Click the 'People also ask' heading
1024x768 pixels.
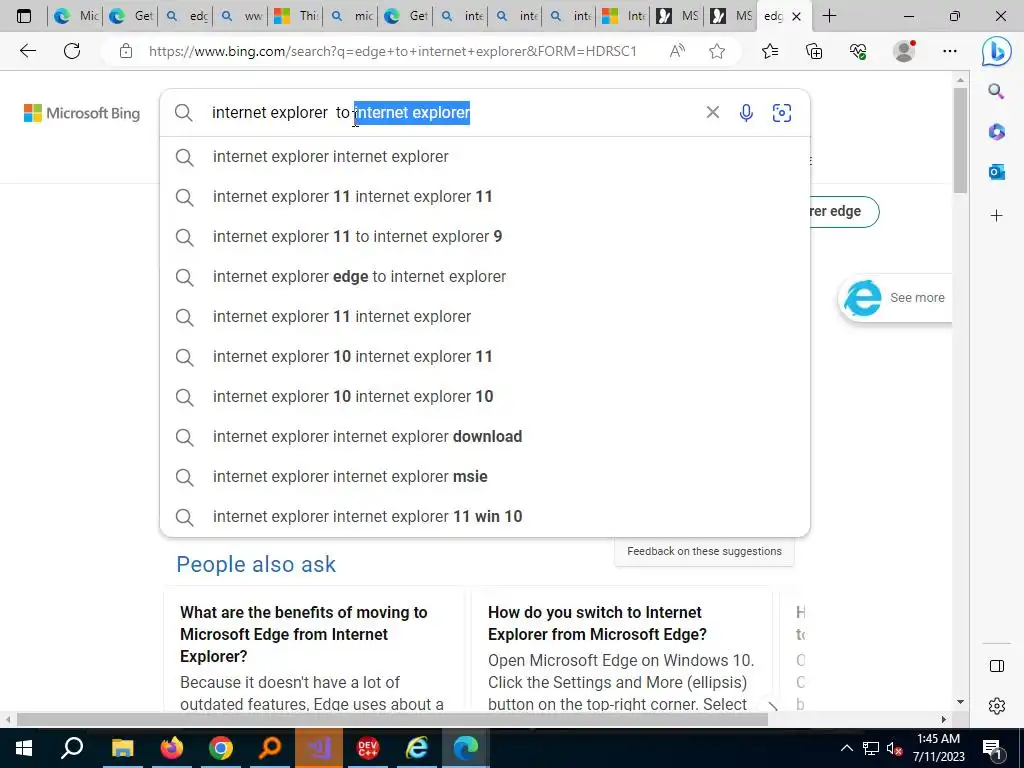coord(256,564)
